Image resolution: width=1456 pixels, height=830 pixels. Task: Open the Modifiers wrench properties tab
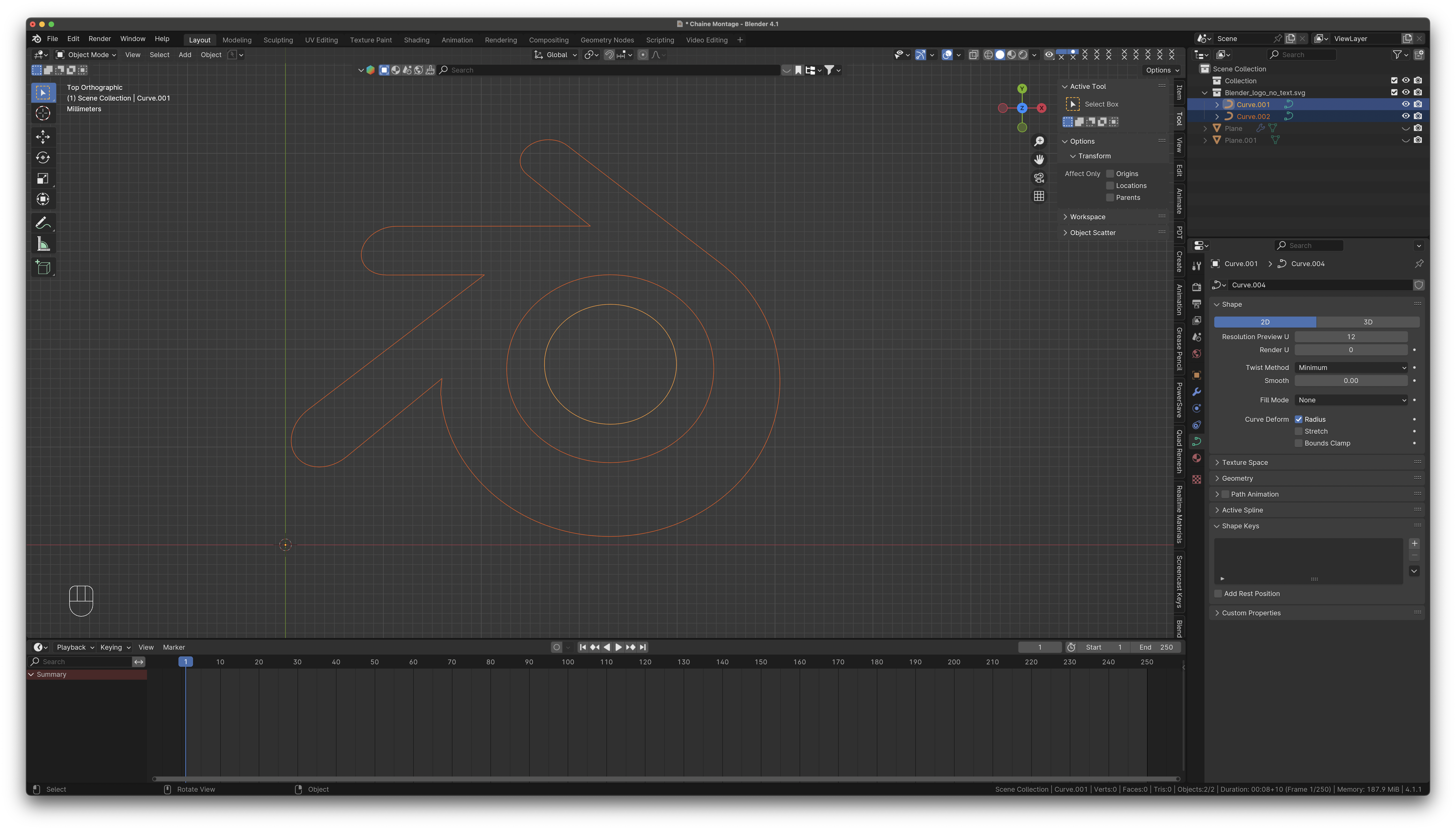(1197, 392)
